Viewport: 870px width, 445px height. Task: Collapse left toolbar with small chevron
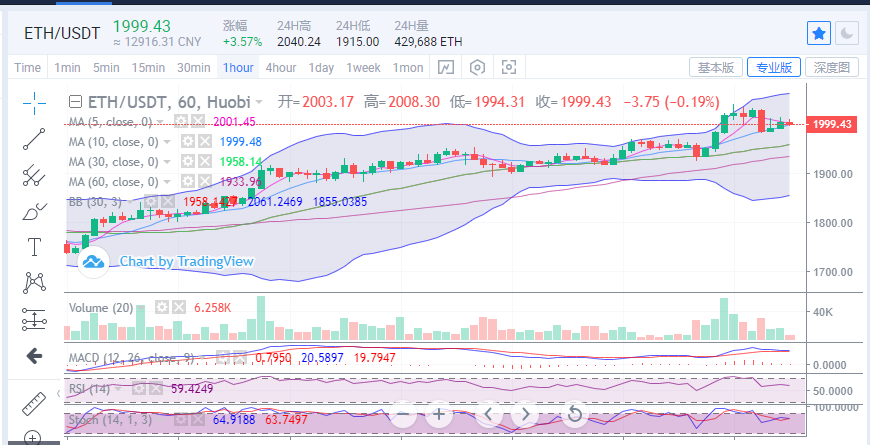point(59,393)
